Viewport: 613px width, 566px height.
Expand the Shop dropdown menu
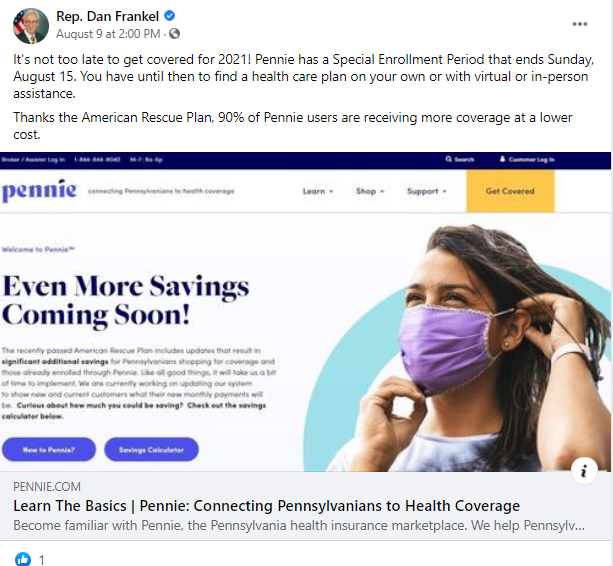370,191
